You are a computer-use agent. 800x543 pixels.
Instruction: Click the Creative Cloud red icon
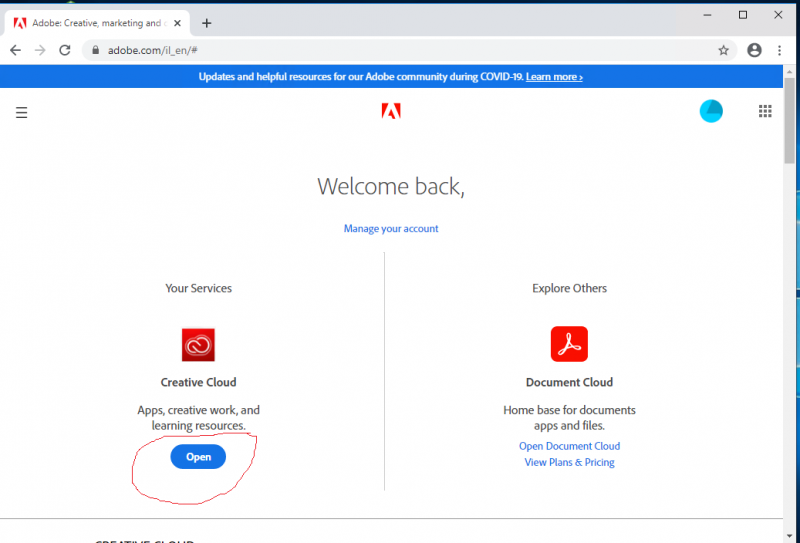click(x=198, y=344)
